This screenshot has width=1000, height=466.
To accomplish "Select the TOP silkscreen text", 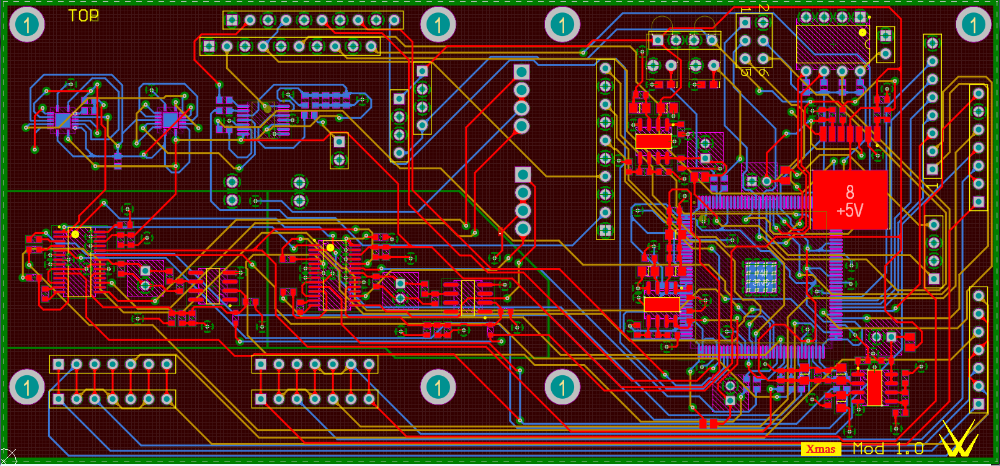I will click(x=83, y=17).
